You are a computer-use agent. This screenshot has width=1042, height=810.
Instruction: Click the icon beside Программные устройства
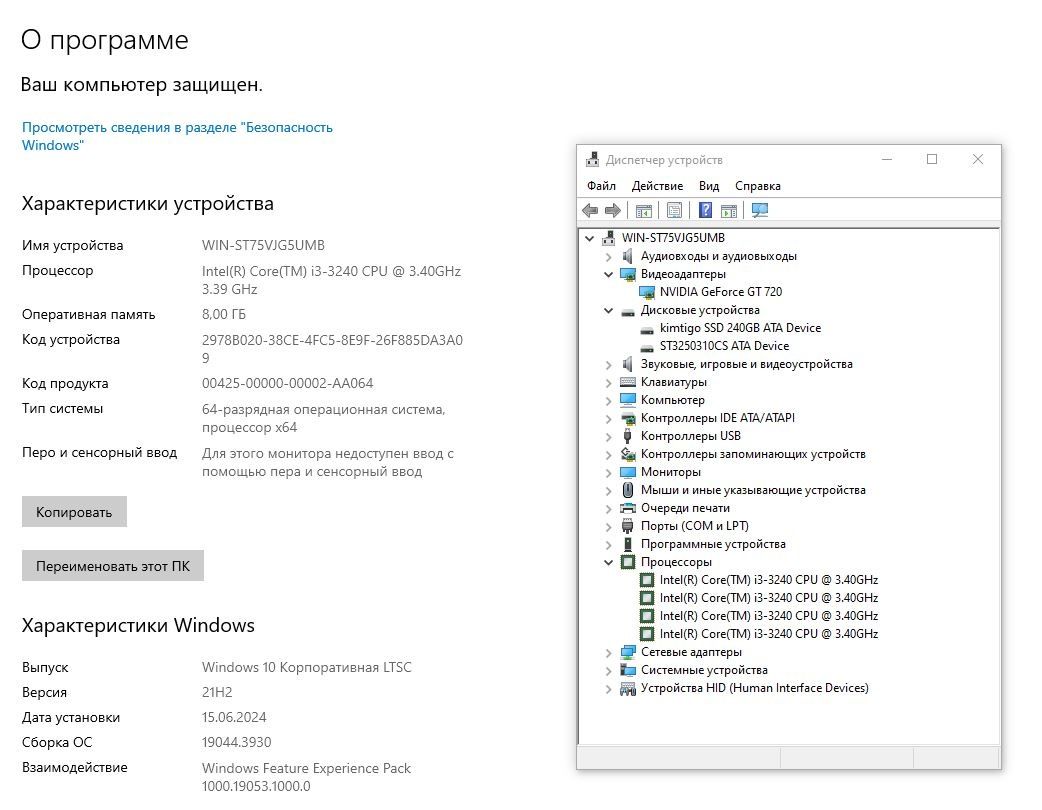(627, 544)
